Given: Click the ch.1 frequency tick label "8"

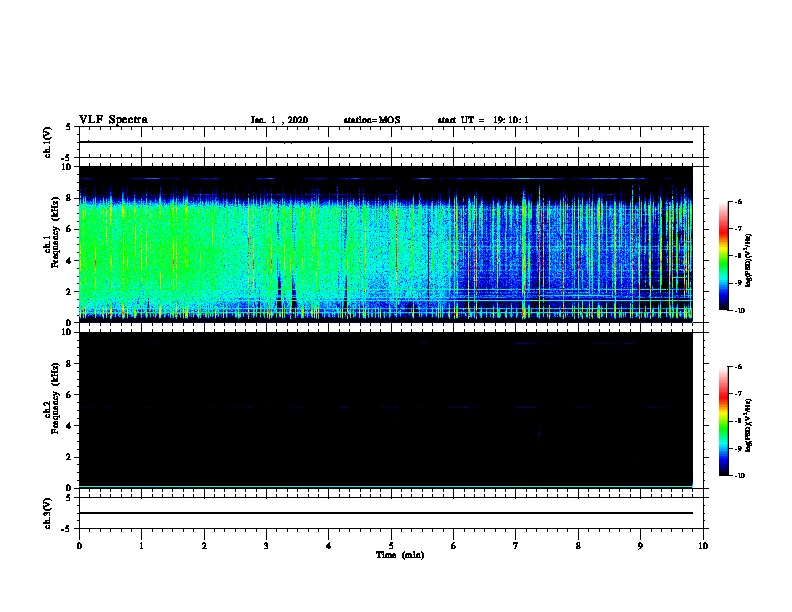Looking at the screenshot, I should point(69,198).
